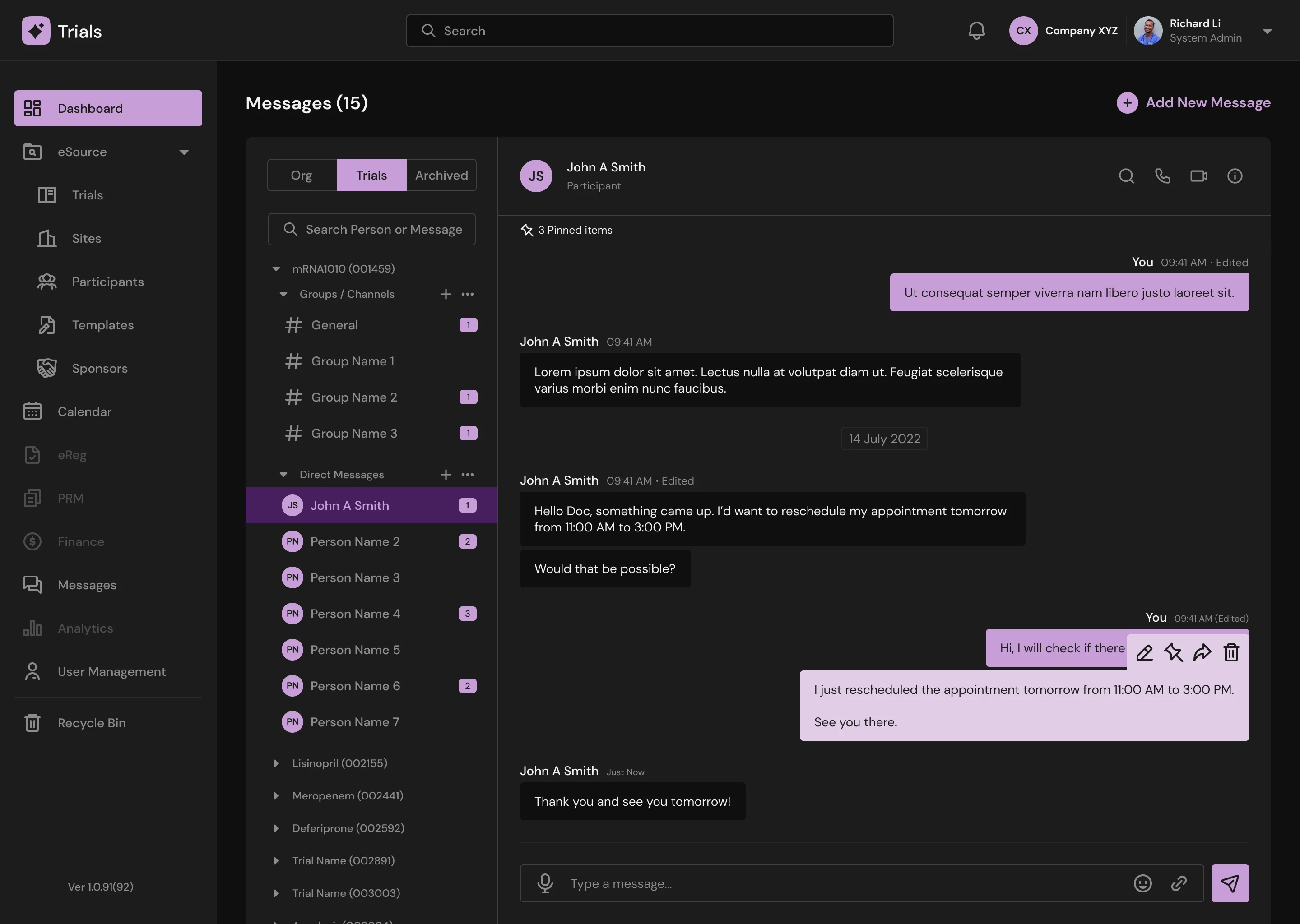Collapse Groups / Channels list
The height and width of the screenshot is (924, 1300).
[283, 294]
